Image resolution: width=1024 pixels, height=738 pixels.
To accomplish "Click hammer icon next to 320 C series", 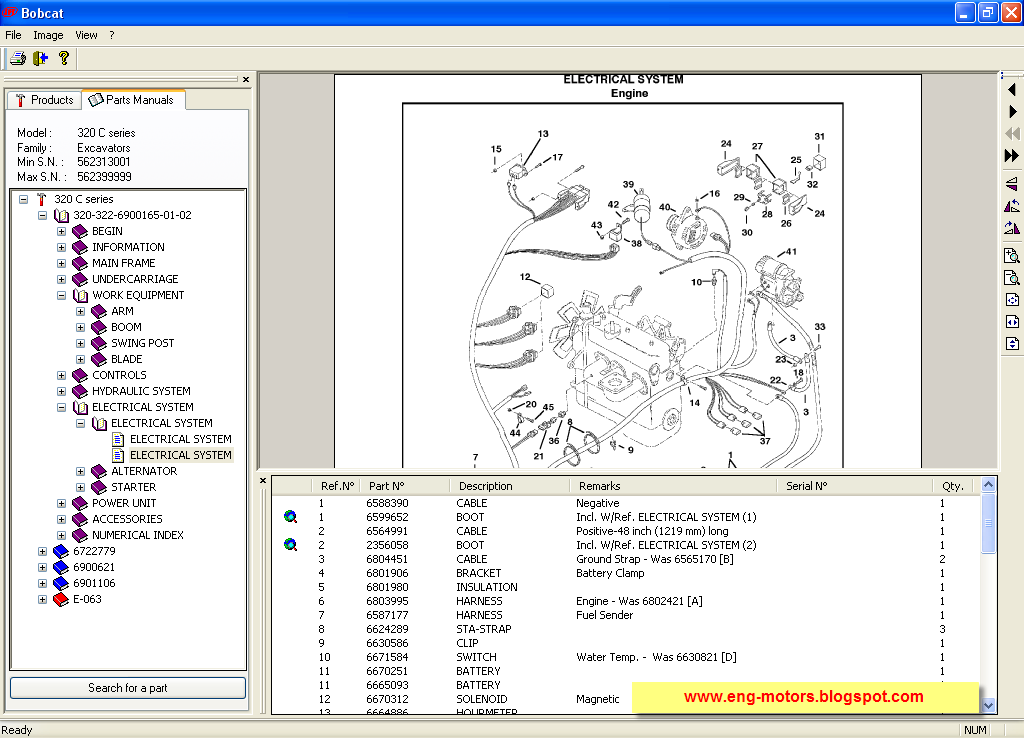I will pos(42,199).
